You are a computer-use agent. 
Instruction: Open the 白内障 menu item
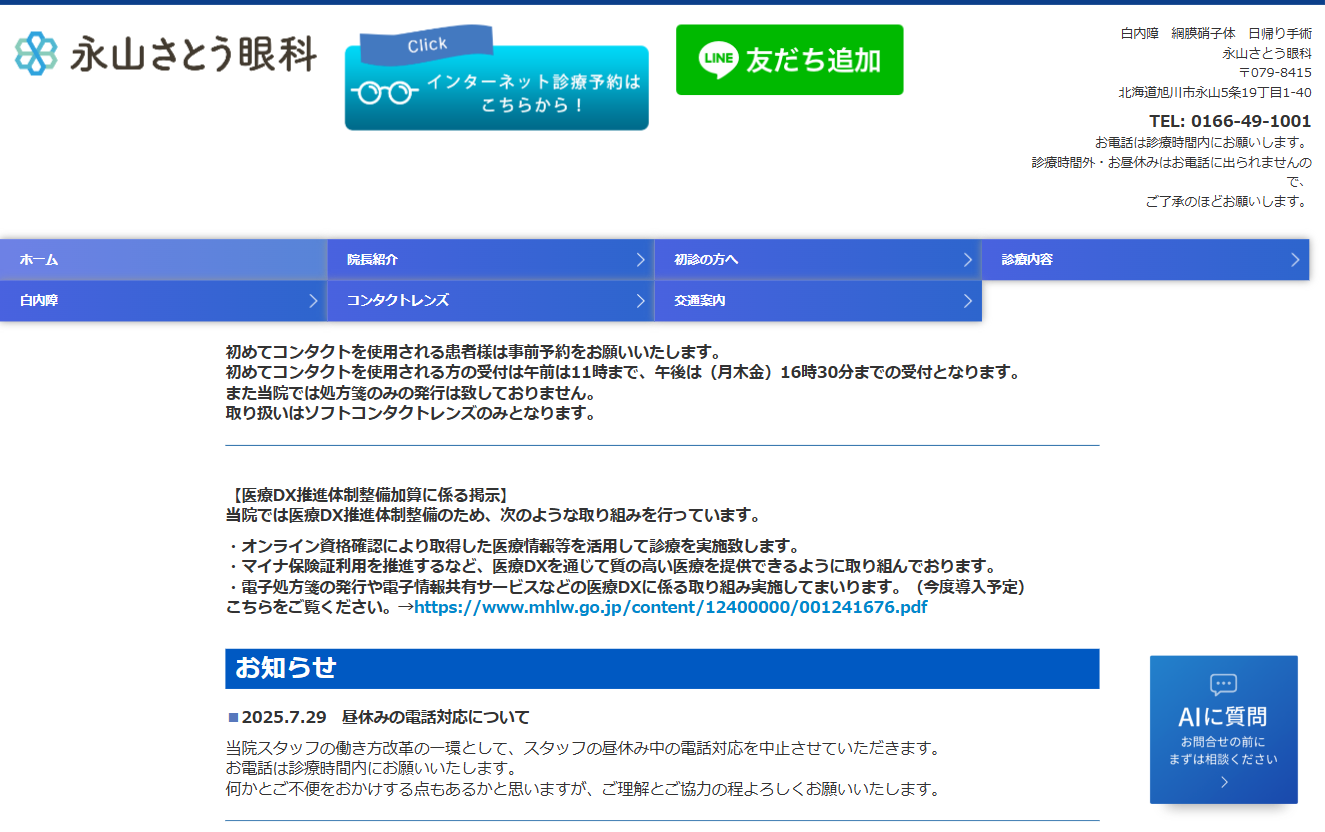click(163, 301)
